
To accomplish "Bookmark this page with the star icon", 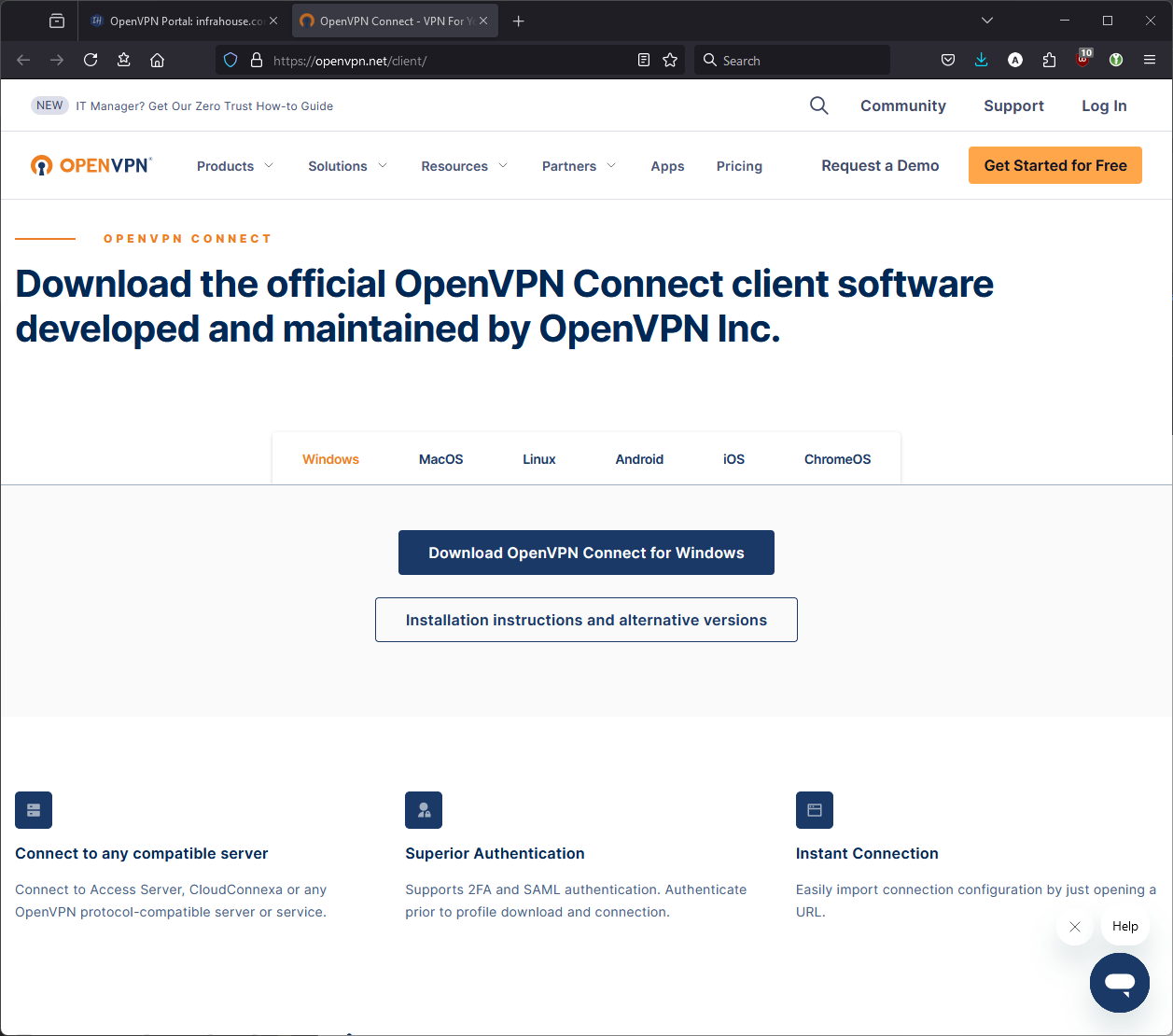I will (x=670, y=60).
